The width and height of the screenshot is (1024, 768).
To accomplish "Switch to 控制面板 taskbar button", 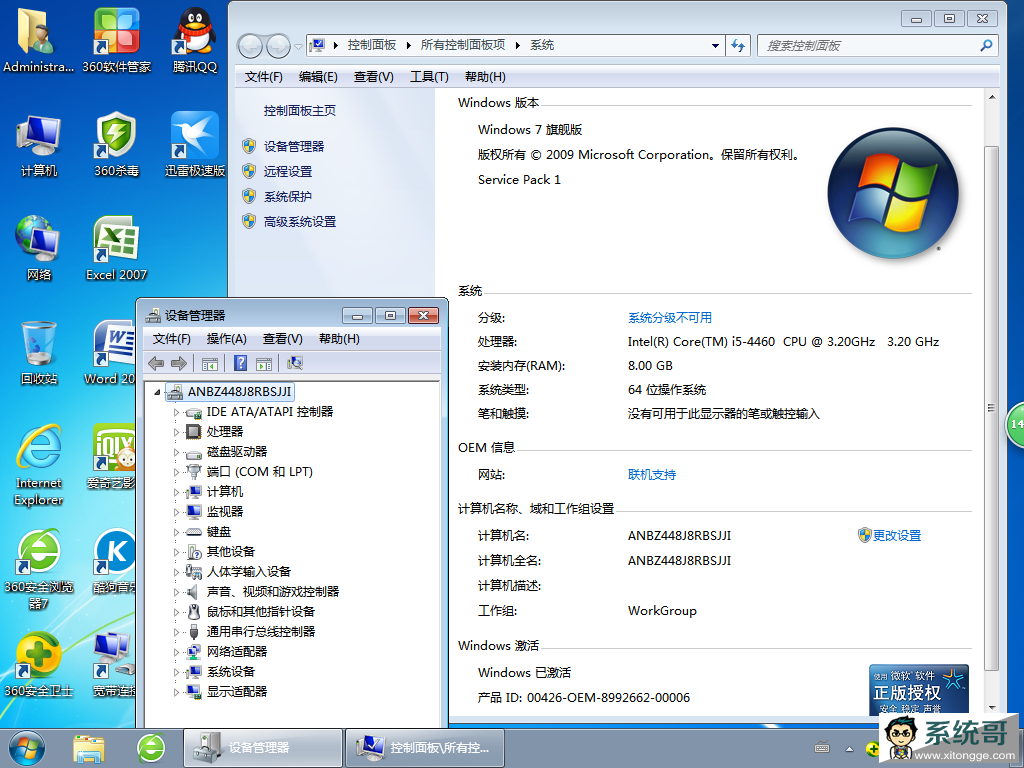I will tap(424, 748).
